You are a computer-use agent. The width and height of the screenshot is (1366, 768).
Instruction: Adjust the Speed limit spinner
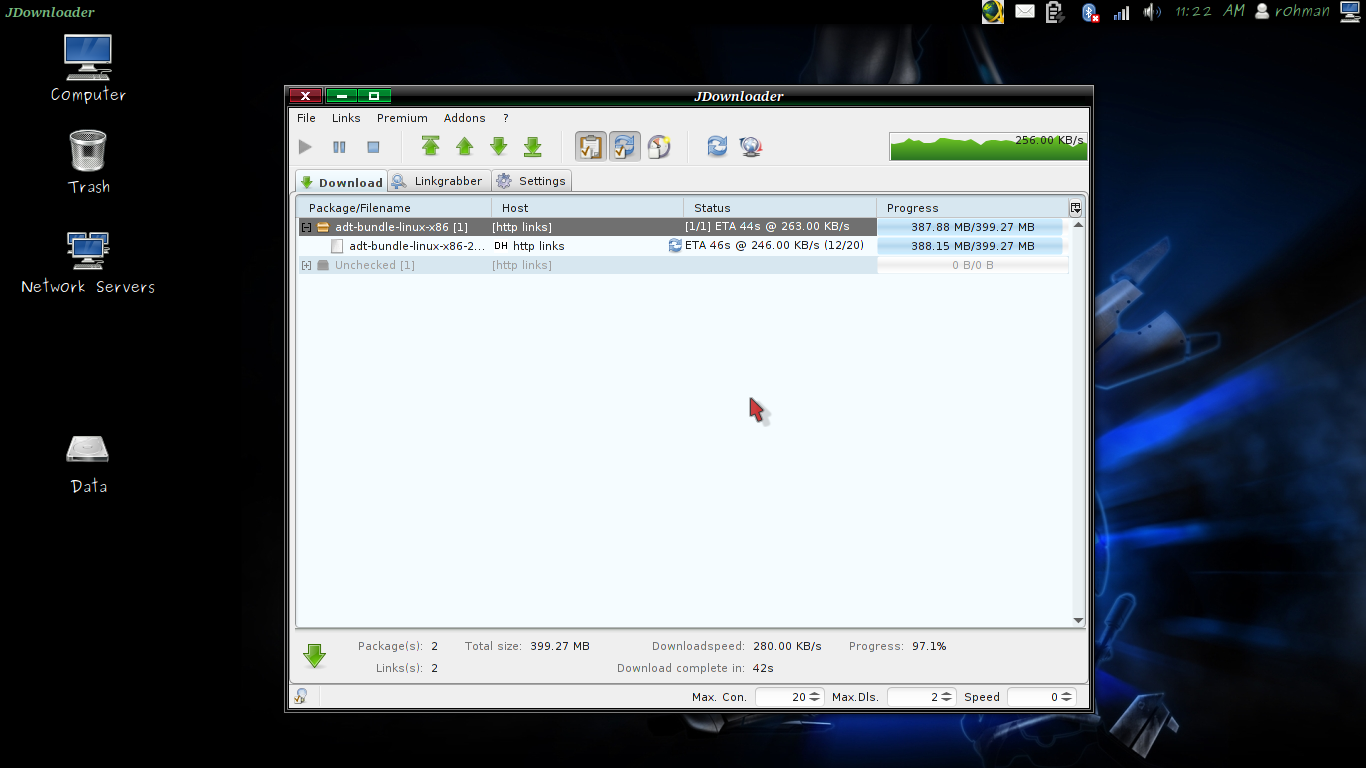point(1042,697)
